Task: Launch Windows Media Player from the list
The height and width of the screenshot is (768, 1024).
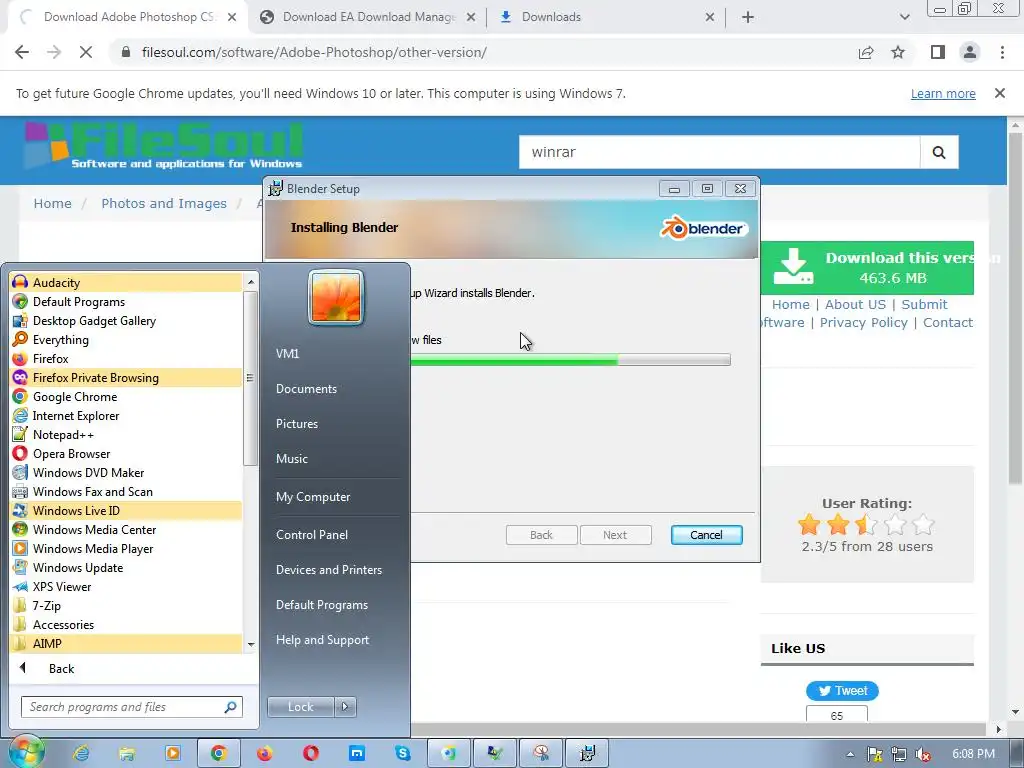Action: click(126, 549)
